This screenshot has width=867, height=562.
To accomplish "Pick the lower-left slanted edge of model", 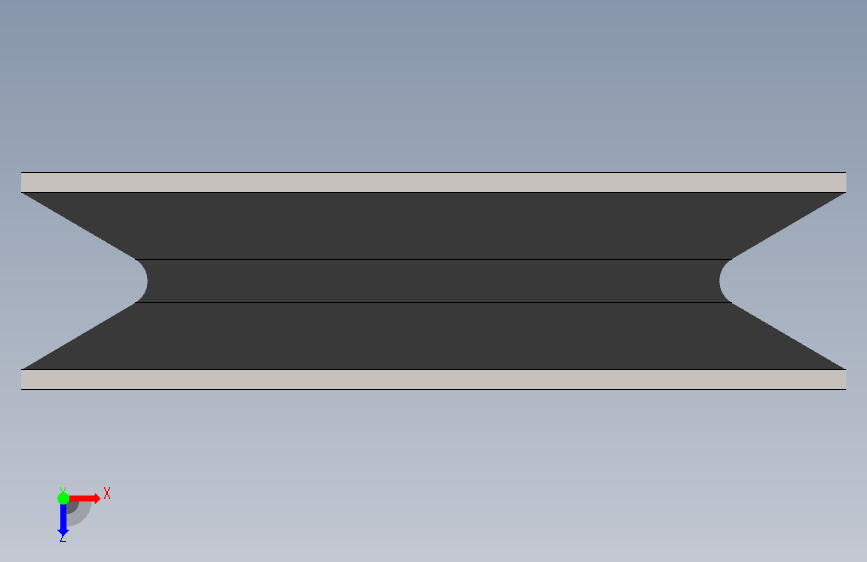I will 79,336.
